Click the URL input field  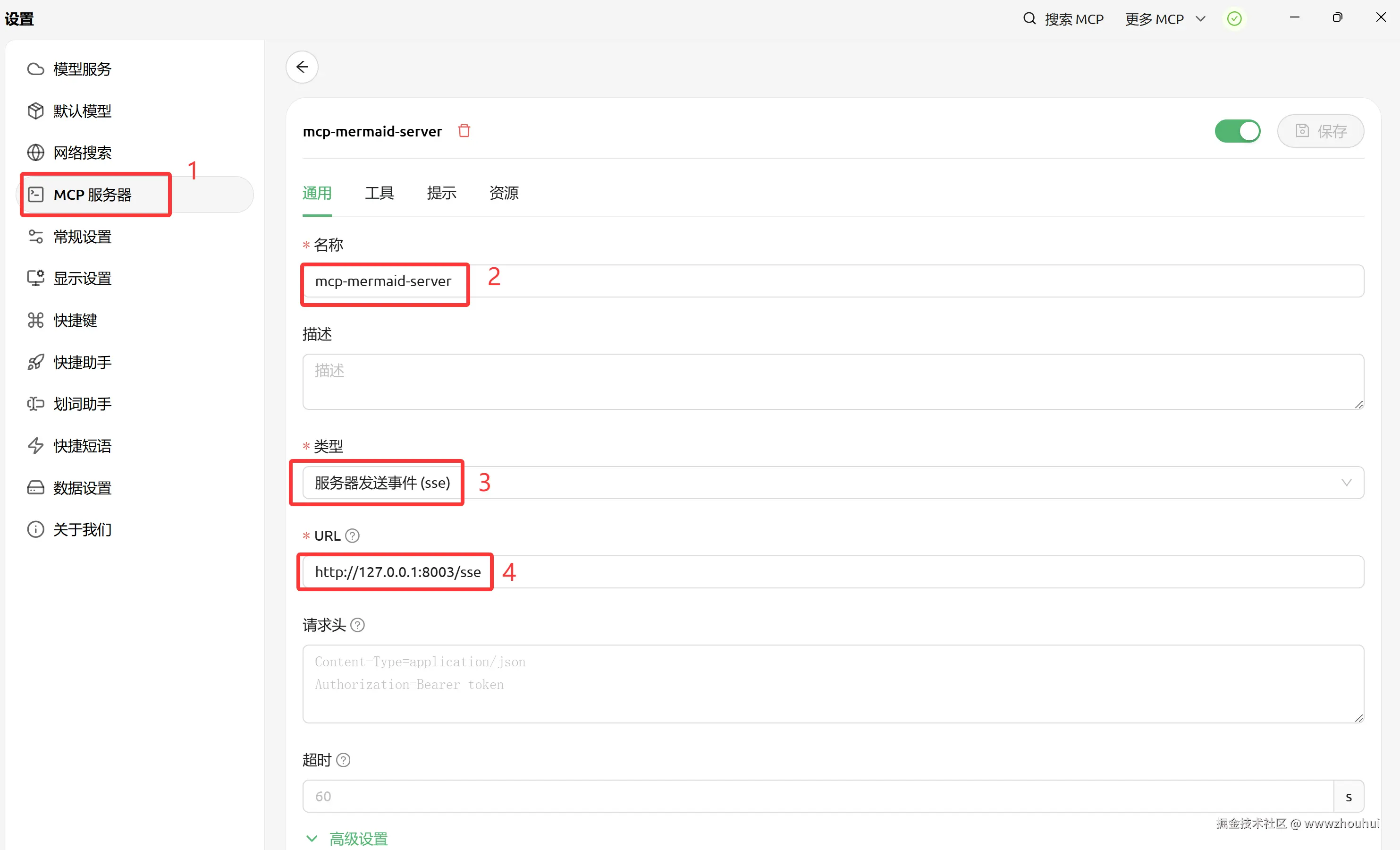[833, 572]
